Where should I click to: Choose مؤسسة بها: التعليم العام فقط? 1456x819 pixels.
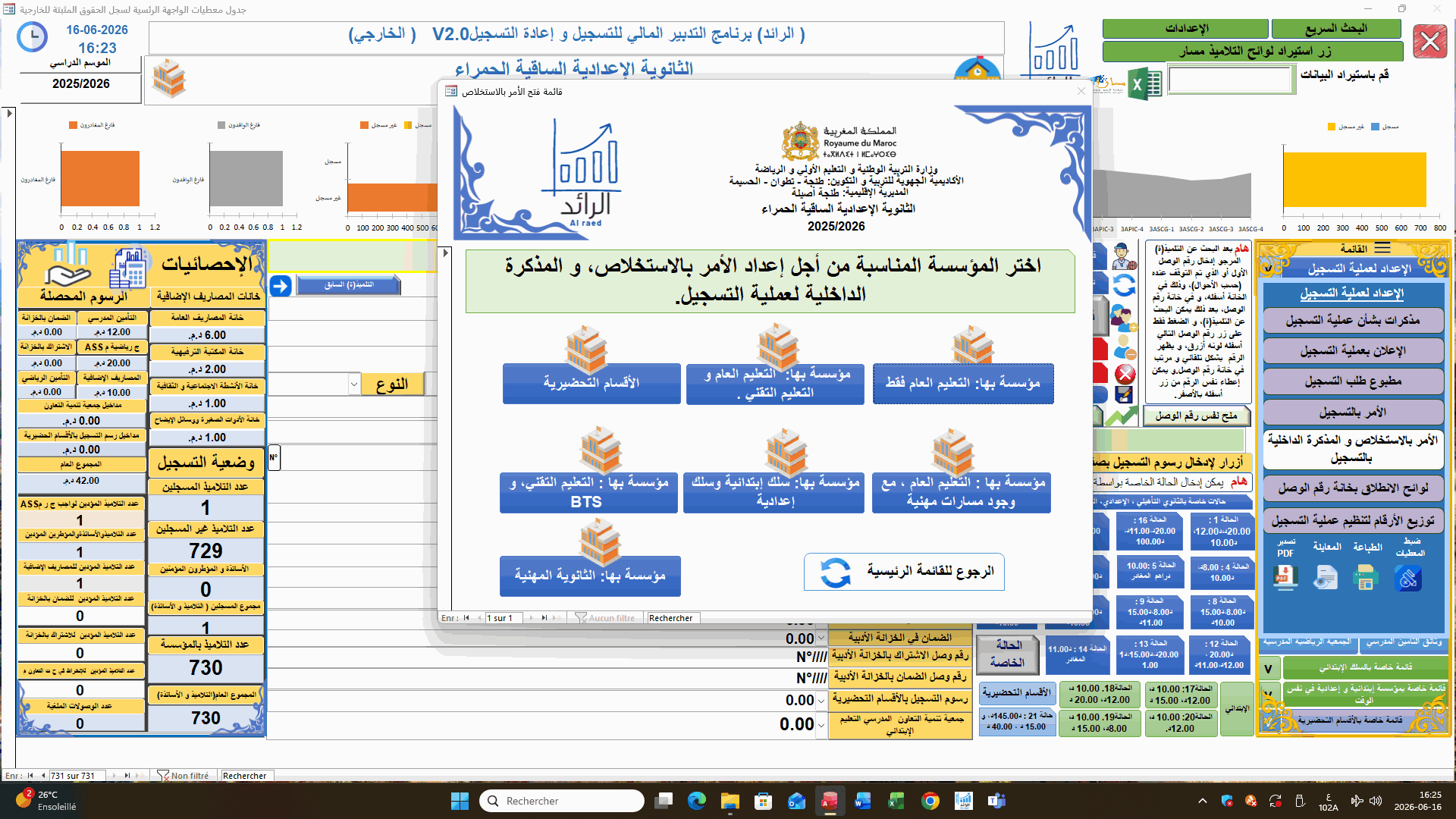click(963, 383)
